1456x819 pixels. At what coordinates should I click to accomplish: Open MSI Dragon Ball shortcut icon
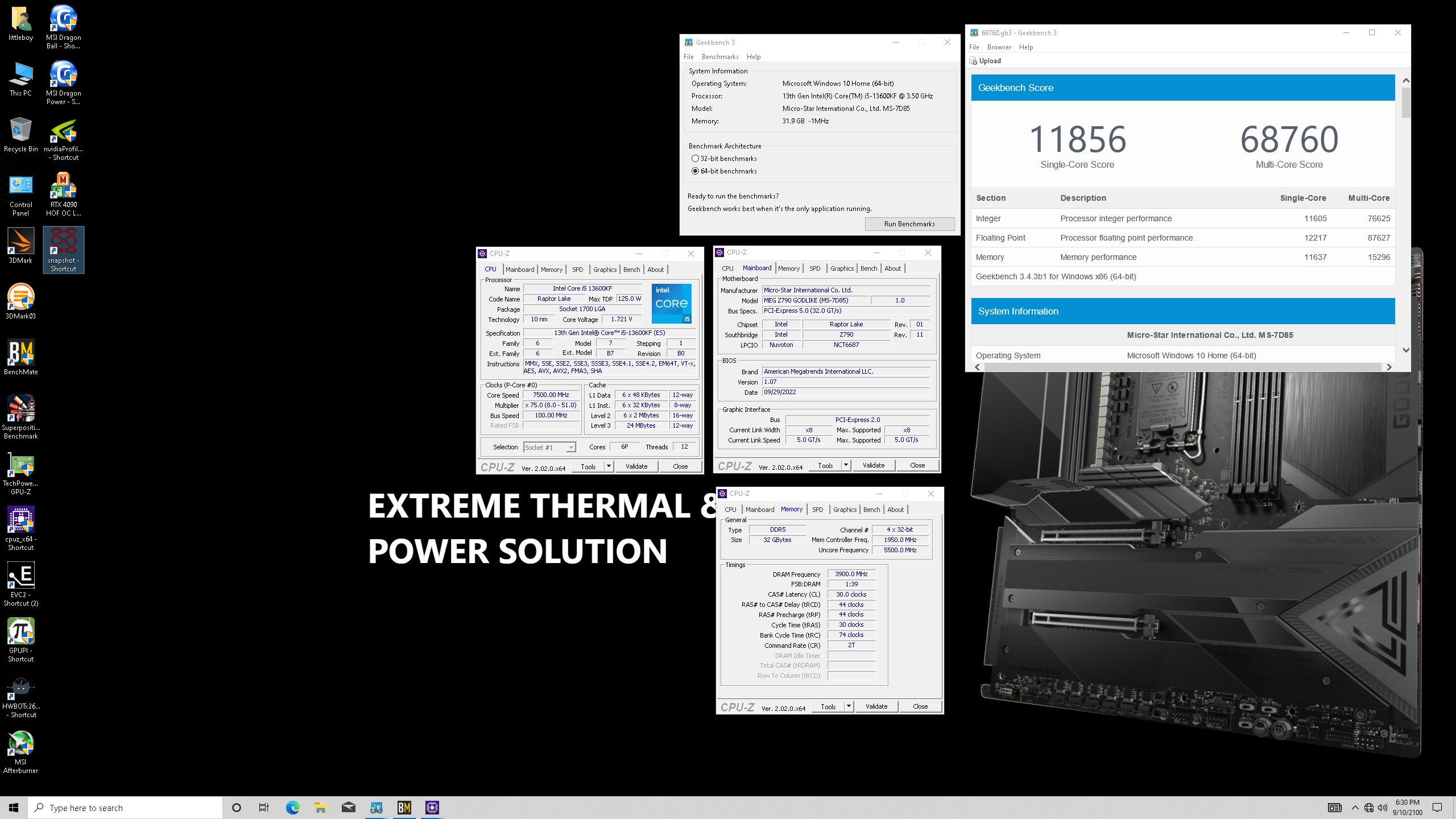(63, 27)
